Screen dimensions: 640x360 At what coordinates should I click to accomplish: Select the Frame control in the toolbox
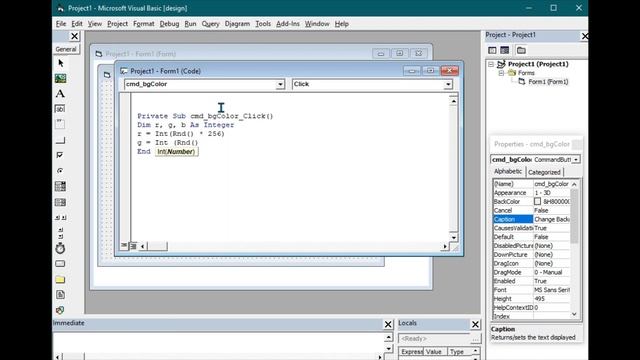coord(60,124)
